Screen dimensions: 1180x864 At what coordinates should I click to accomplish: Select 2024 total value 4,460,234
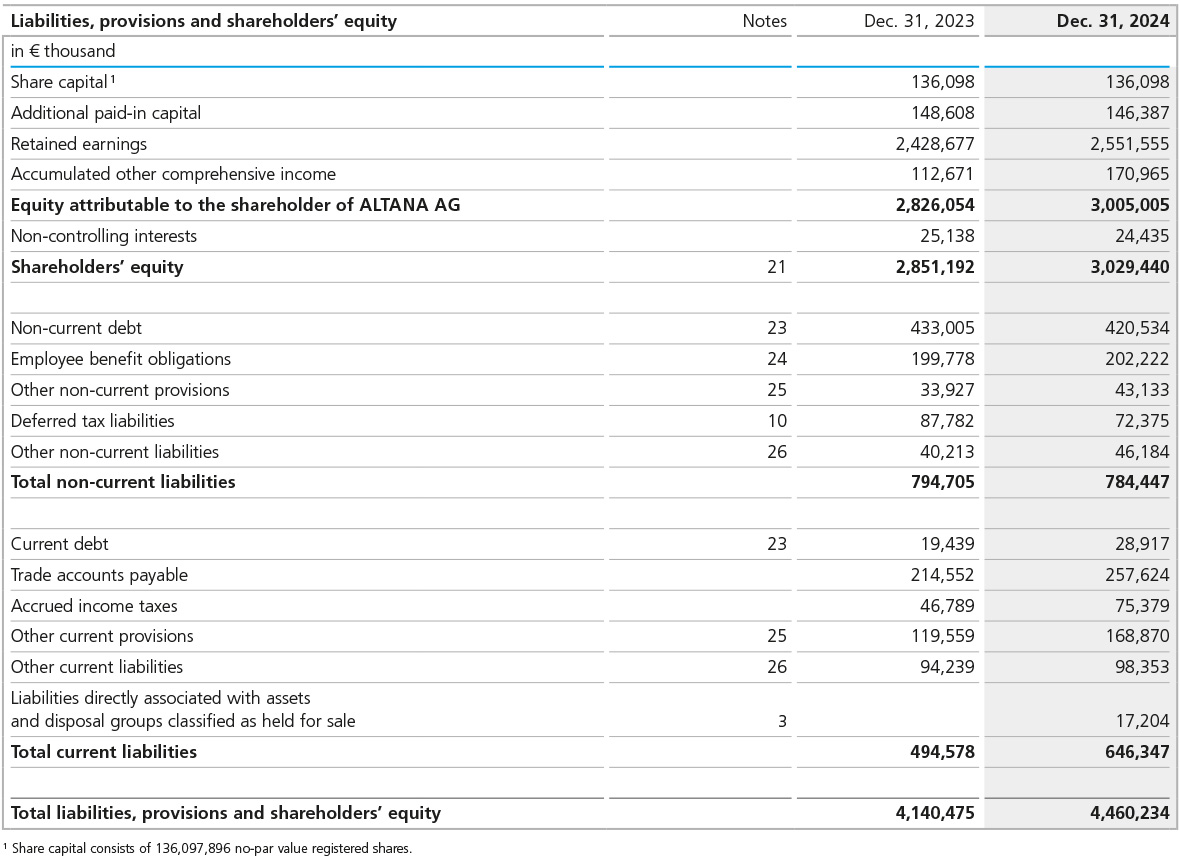coord(1129,813)
